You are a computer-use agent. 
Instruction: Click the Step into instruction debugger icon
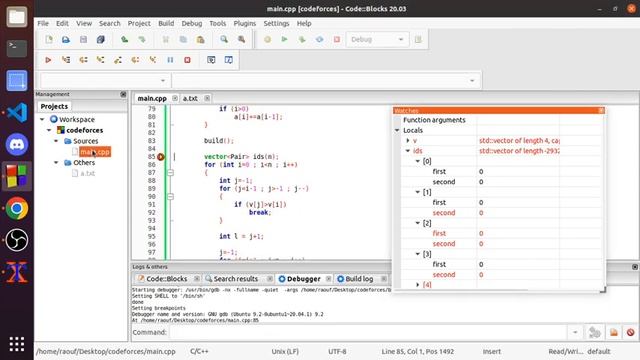[x=153, y=60]
